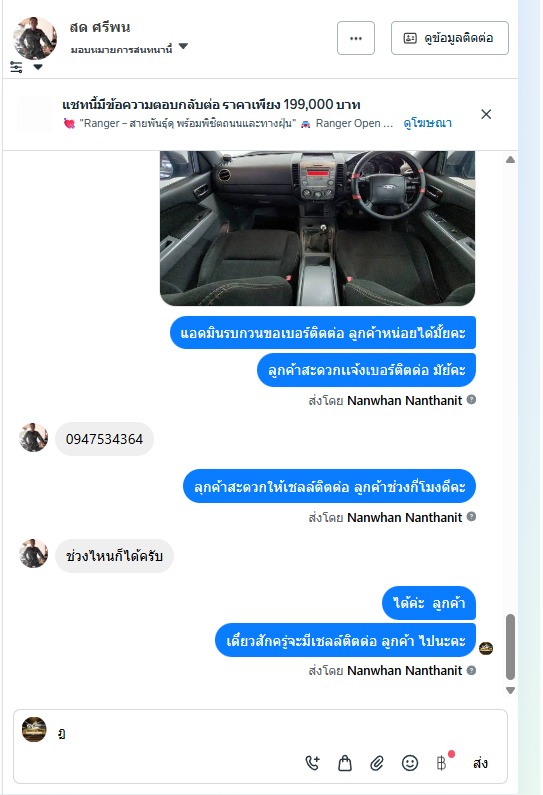
Task: Open the ดูโฆษณา ad link
Action: click(427, 123)
